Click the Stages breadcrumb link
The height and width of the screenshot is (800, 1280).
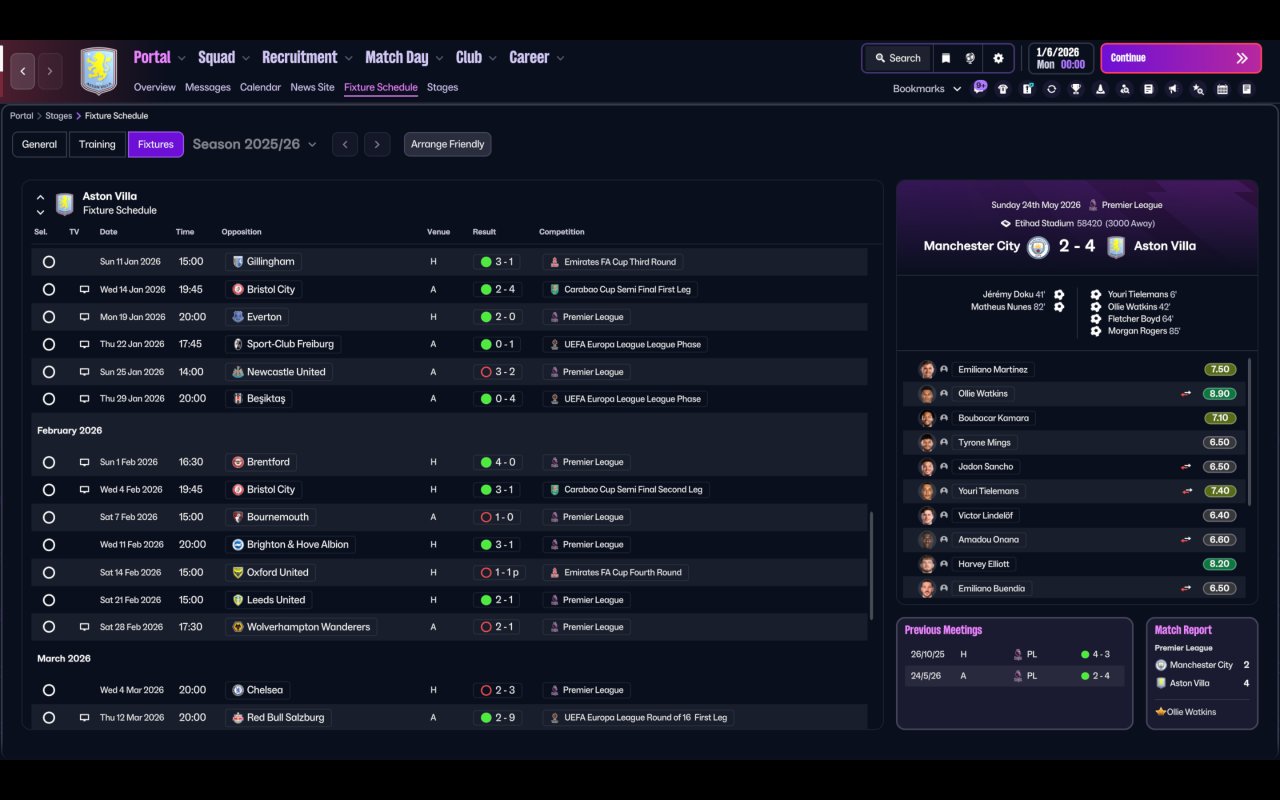coord(58,116)
